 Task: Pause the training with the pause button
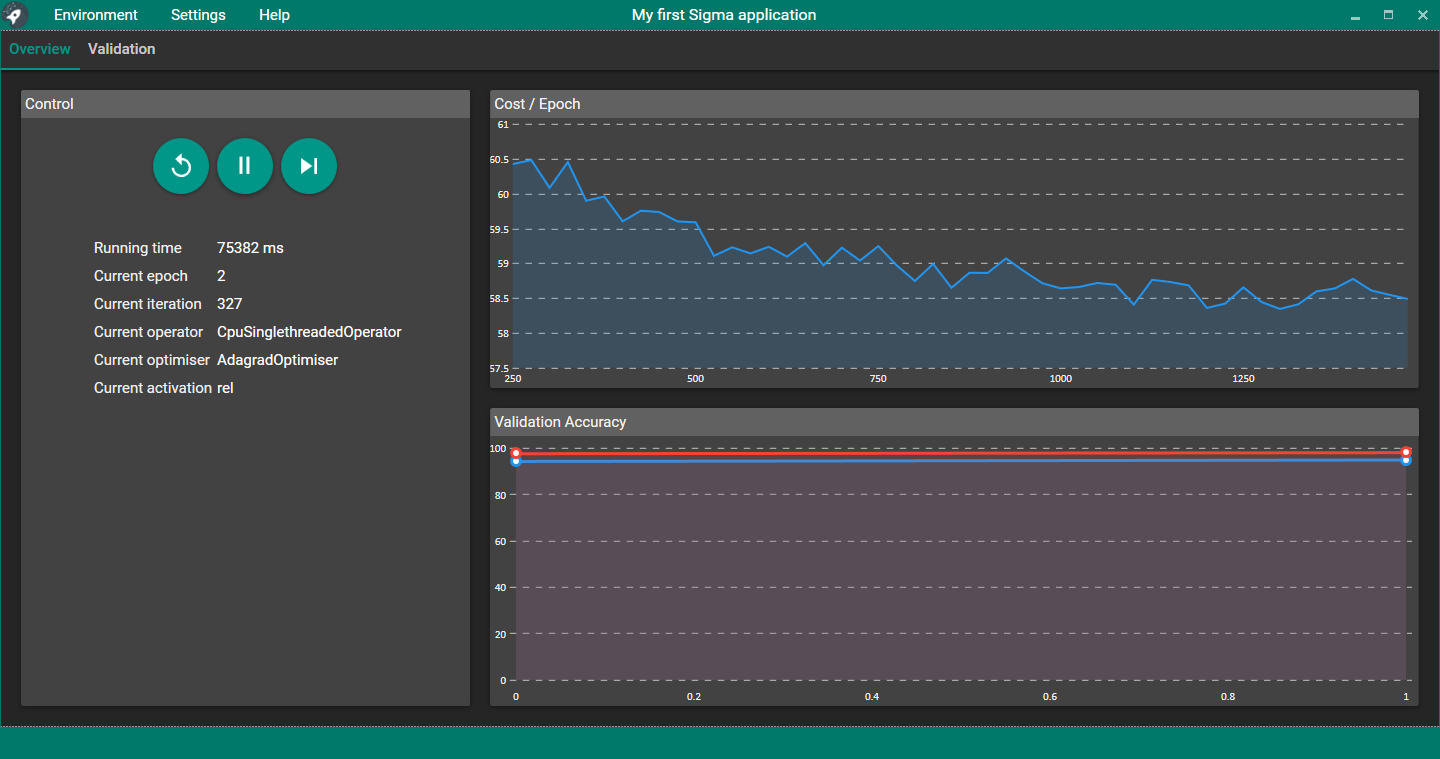pos(245,166)
